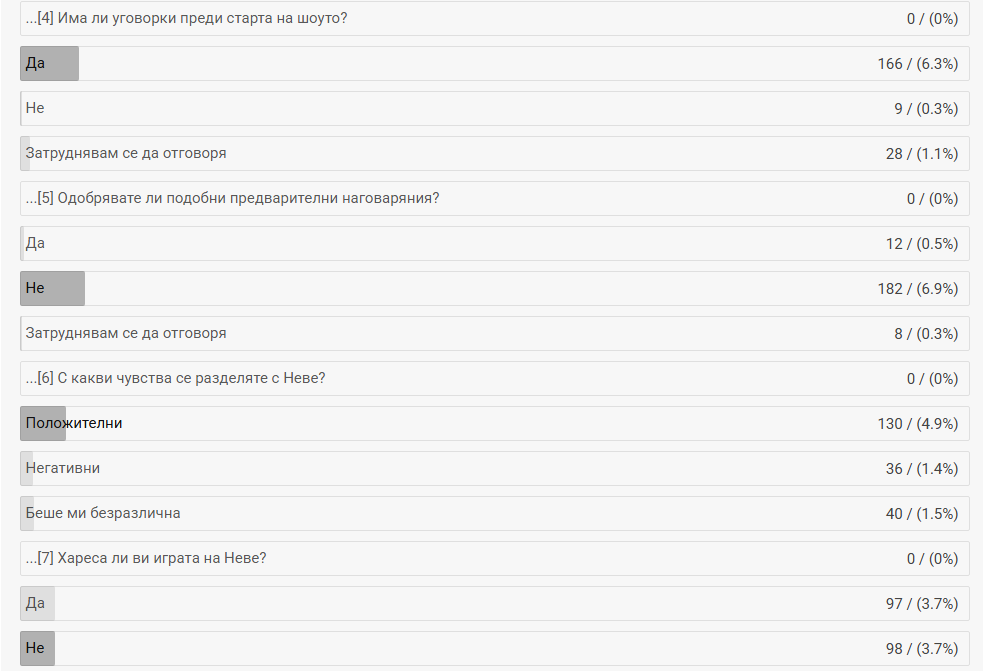Click question [5] "Одобрявате ли подобни предварителни наговаряния?"
This screenshot has height=671, width=983.
pos(233,198)
